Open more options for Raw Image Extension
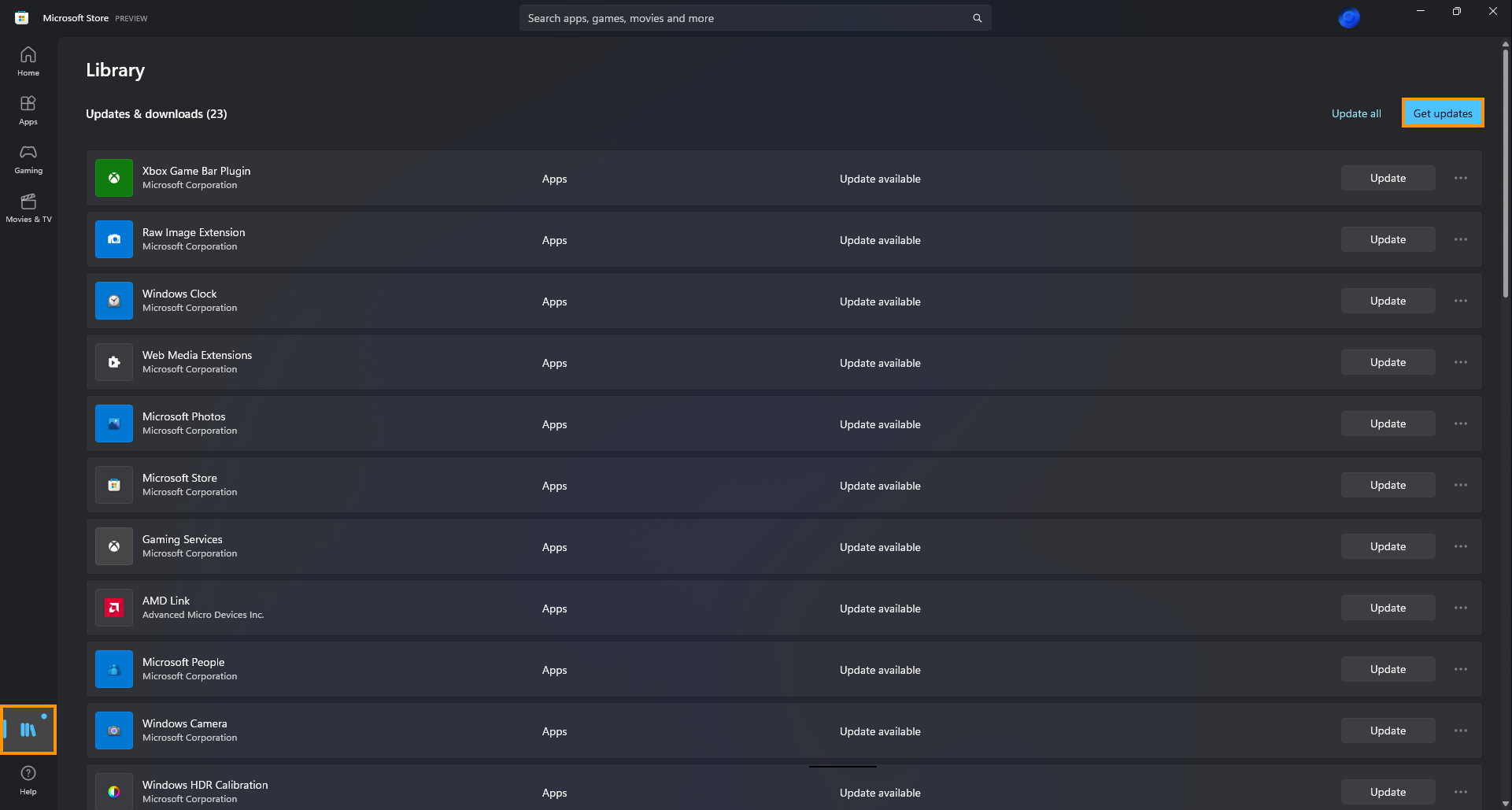 click(x=1461, y=239)
